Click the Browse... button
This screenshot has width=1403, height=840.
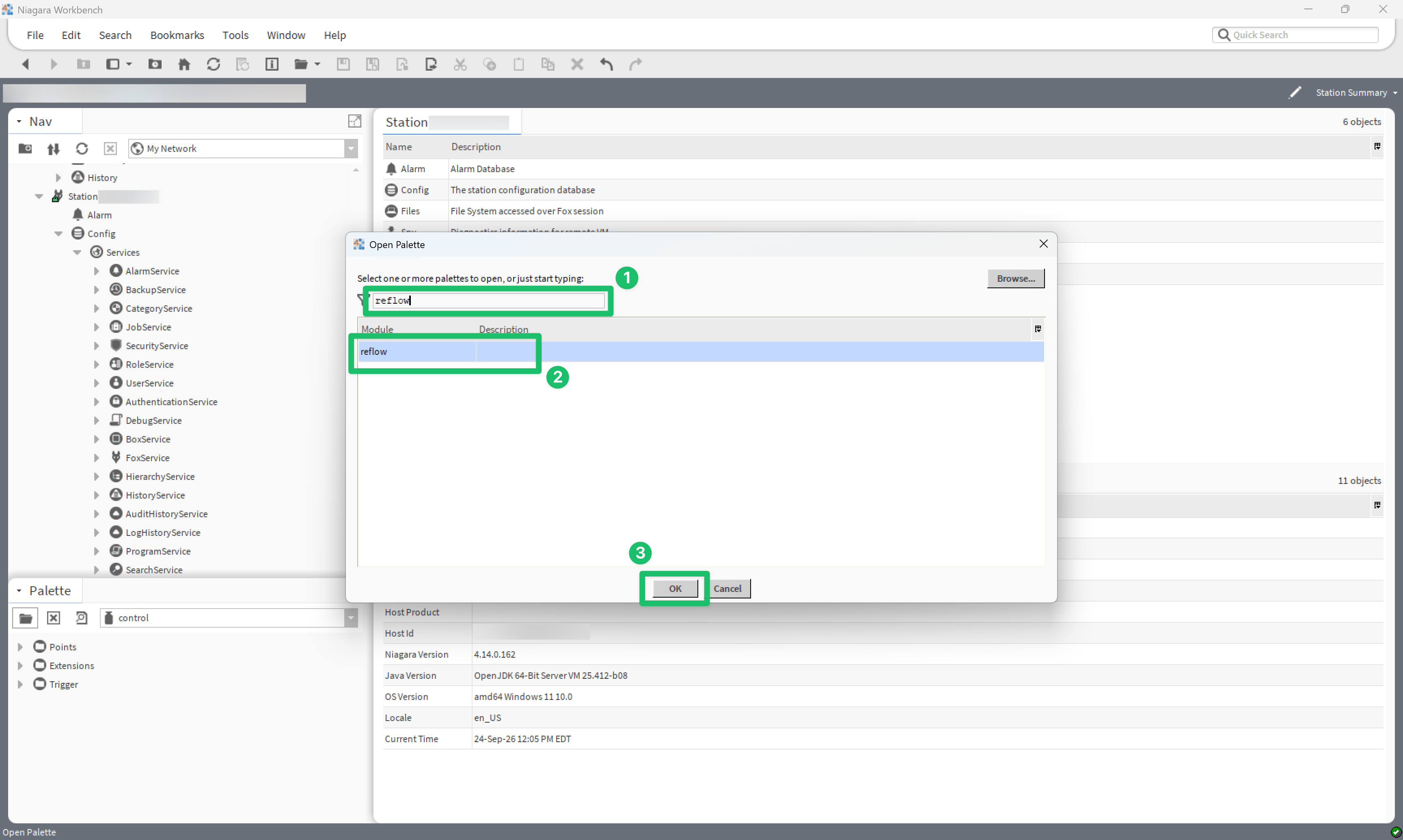point(1016,279)
